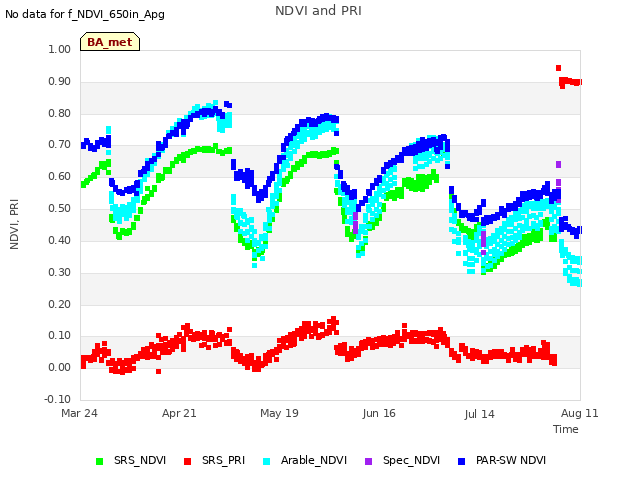Image resolution: width=640 pixels, height=480 pixels.
Task: Click the chart title NDVI and PRI
Action: (318, 11)
